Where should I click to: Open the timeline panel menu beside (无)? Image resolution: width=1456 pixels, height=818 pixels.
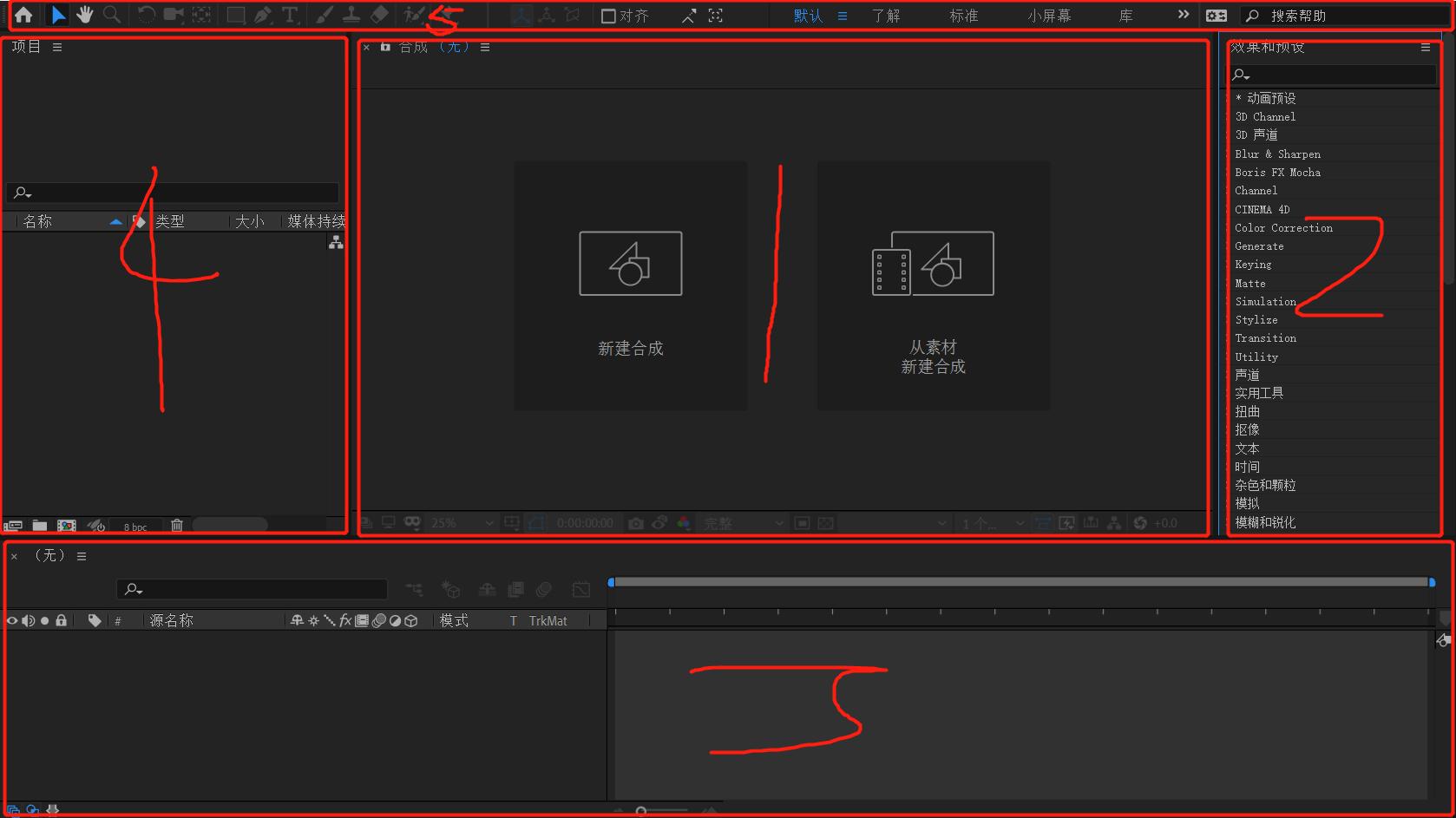coord(82,557)
